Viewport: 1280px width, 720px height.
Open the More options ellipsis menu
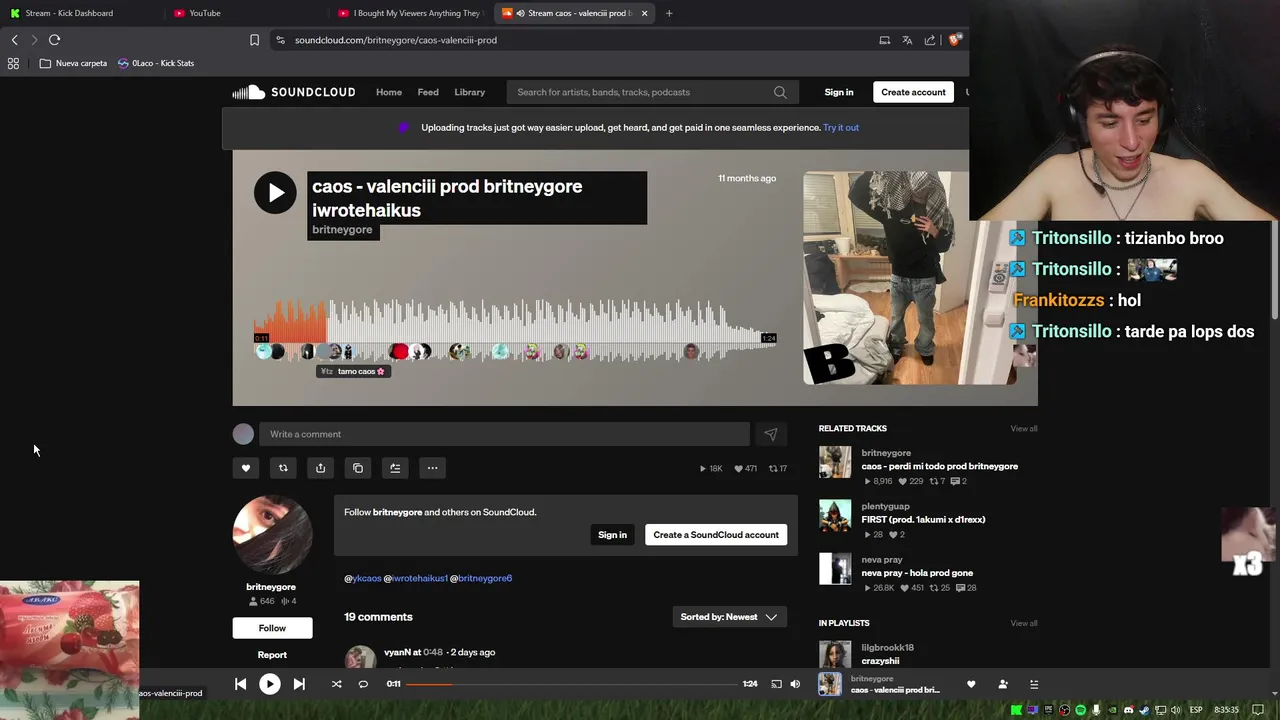click(432, 468)
